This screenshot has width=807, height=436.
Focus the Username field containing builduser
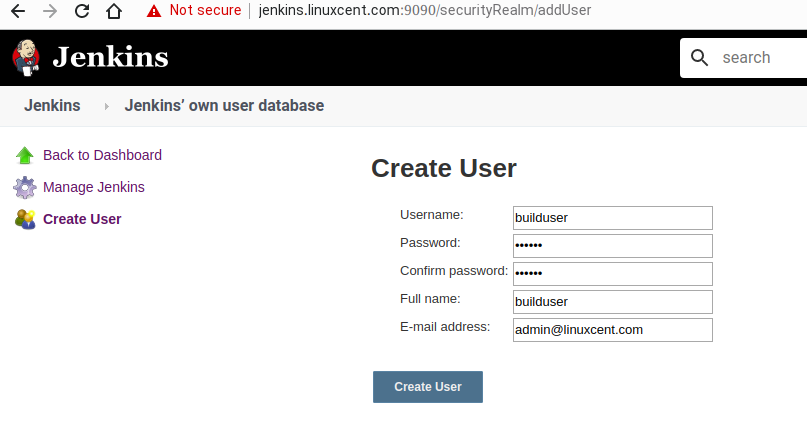612,218
